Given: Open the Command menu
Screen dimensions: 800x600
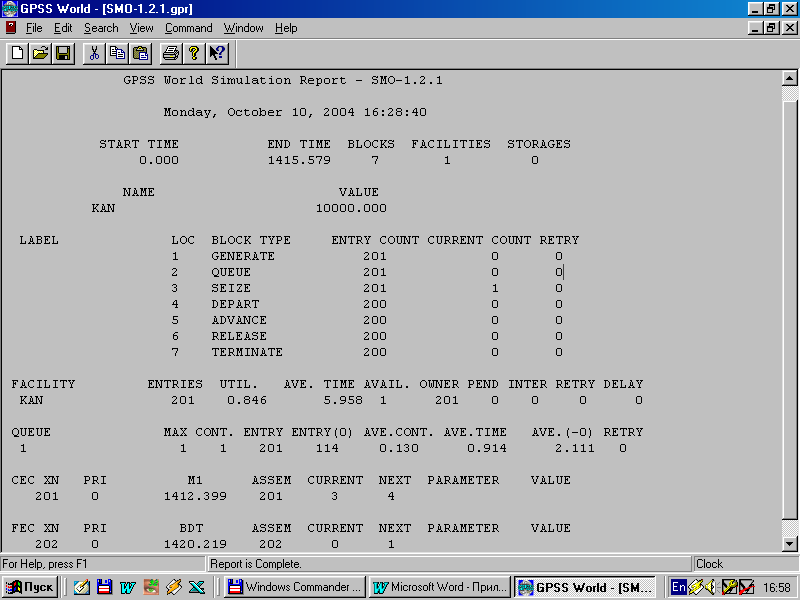Looking at the screenshot, I should 188,28.
